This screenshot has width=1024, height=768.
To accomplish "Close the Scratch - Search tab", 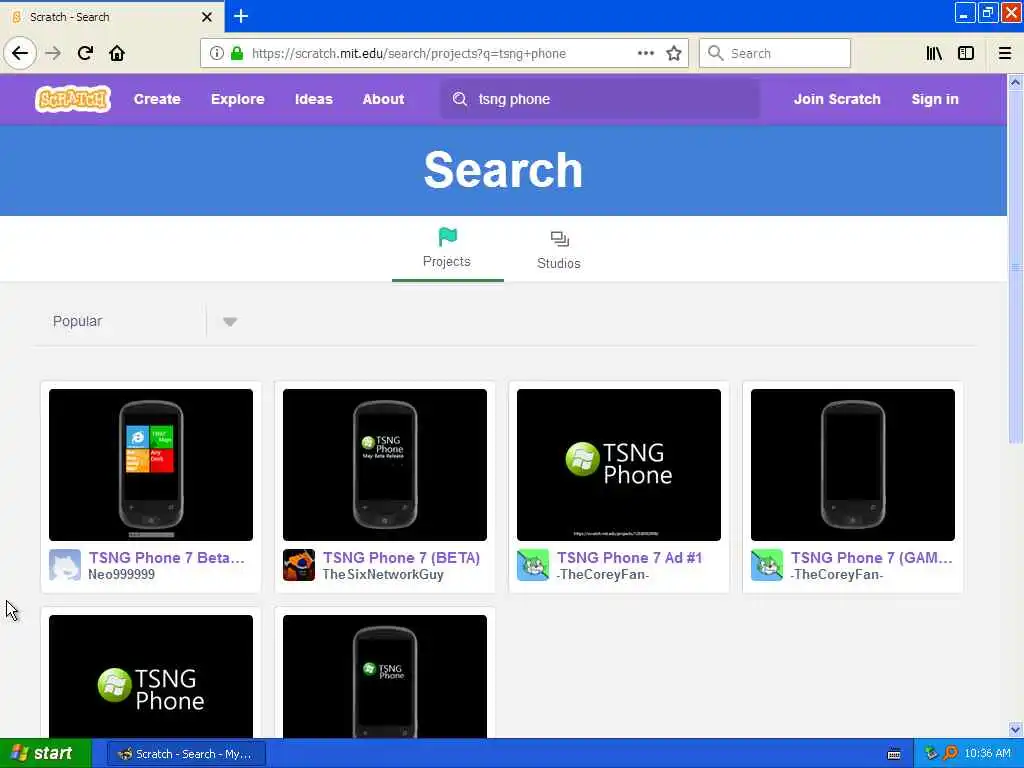I will [207, 16].
